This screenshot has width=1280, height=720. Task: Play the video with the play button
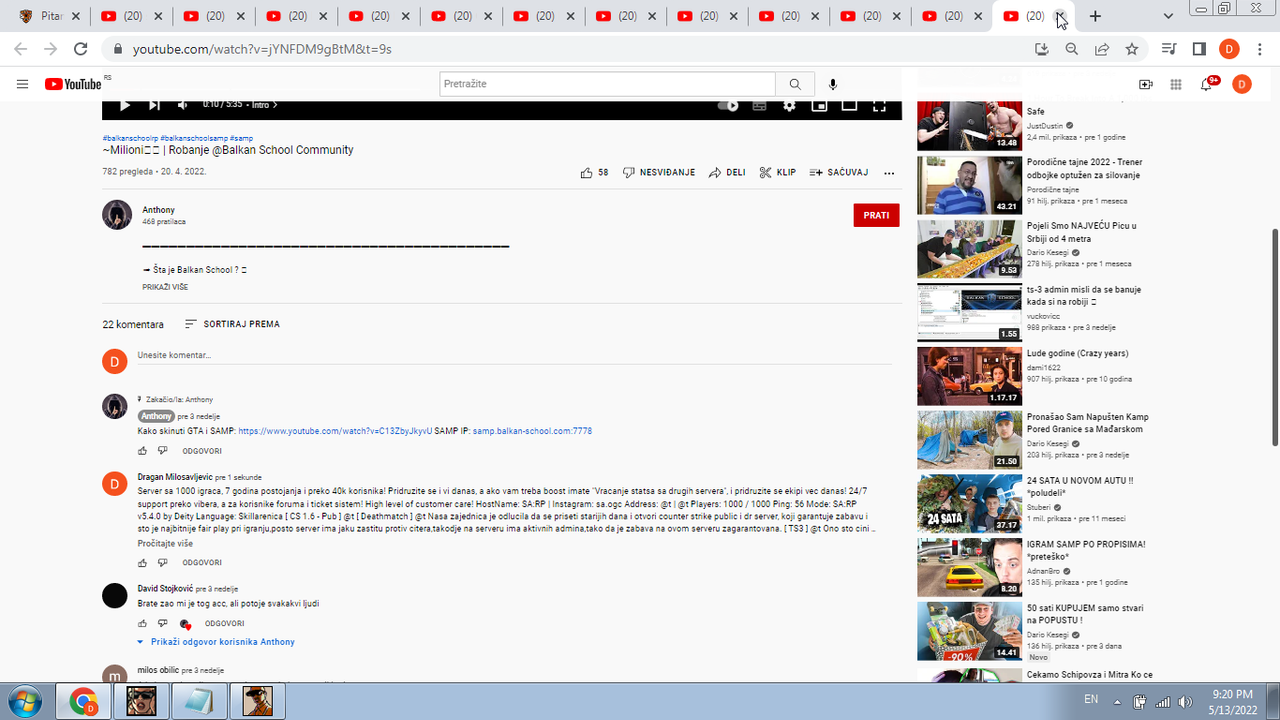coord(125,105)
